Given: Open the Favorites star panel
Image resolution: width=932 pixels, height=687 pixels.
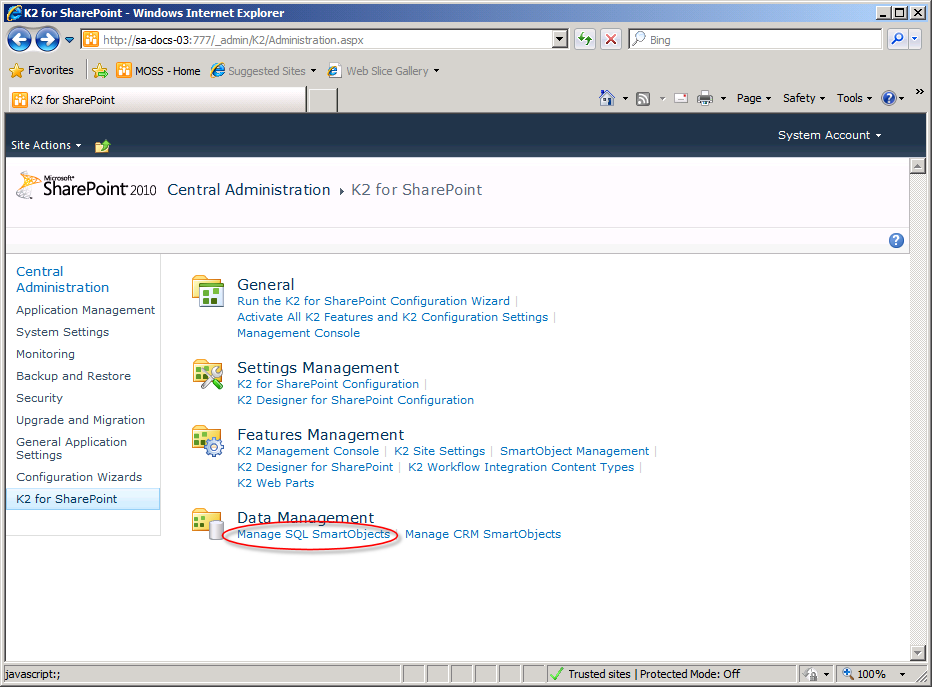Looking at the screenshot, I should 42,70.
